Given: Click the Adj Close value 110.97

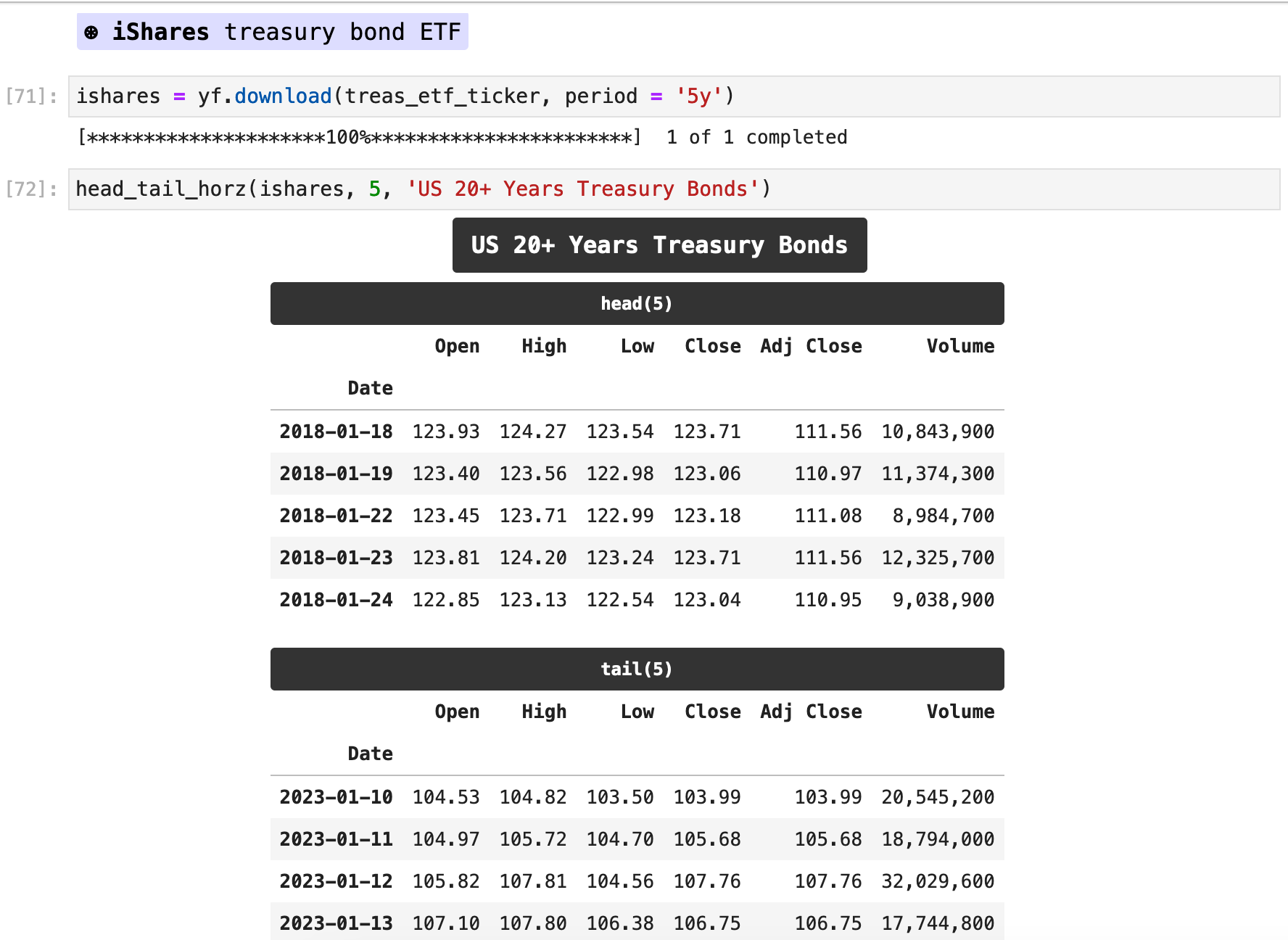Looking at the screenshot, I should [828, 474].
